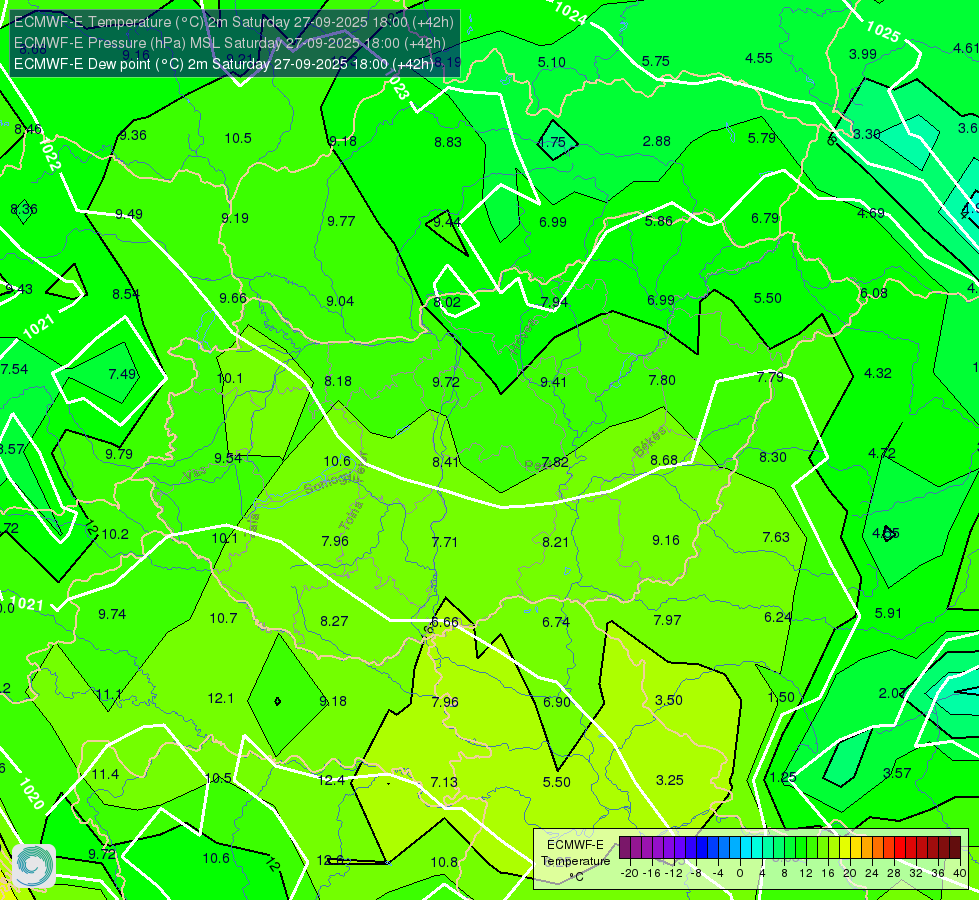Click the 7.71 dew point value
The height and width of the screenshot is (900, 979).
pos(445,541)
